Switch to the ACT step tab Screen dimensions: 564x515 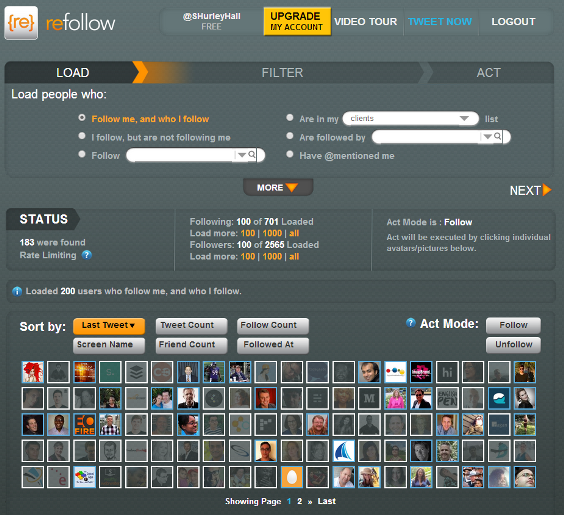[488, 73]
